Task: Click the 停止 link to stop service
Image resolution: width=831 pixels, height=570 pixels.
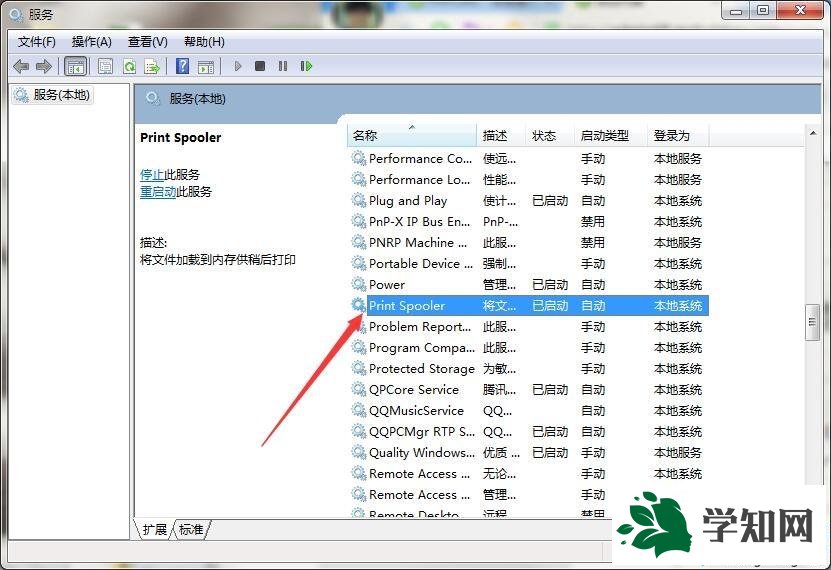Action: click(152, 175)
